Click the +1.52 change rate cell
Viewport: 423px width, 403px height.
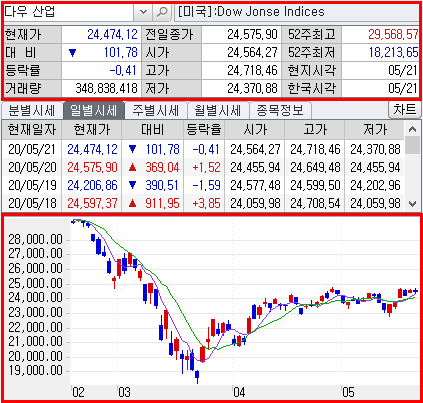tap(206, 167)
